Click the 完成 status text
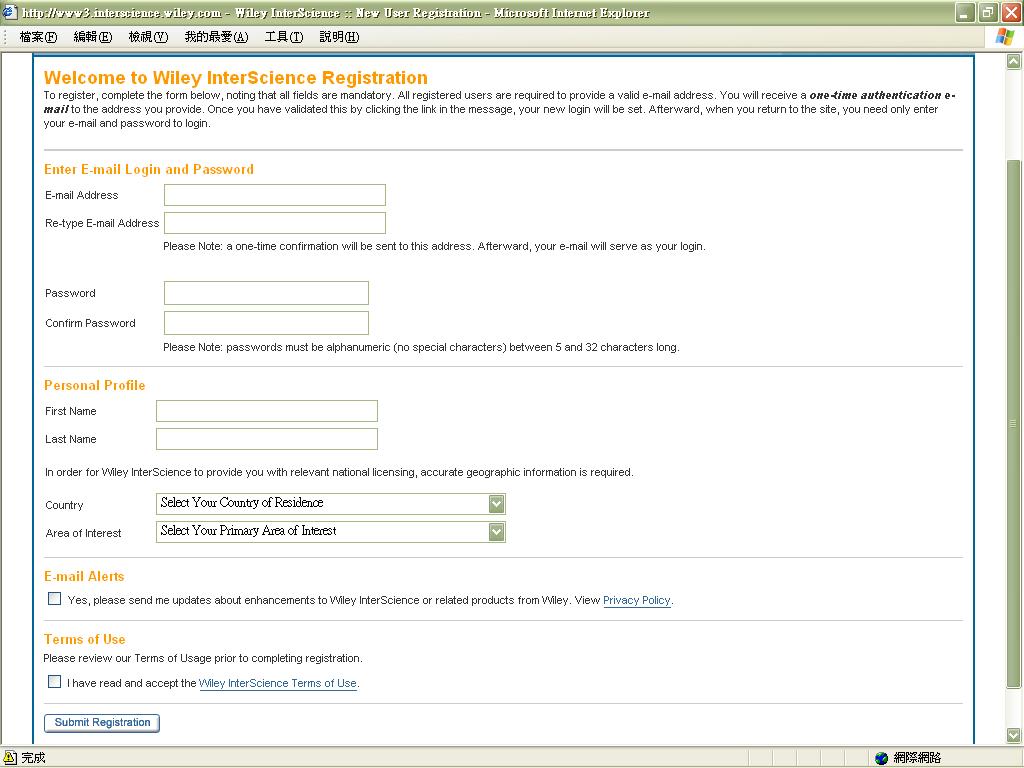Image resolution: width=1024 pixels, height=768 pixels. [33, 758]
